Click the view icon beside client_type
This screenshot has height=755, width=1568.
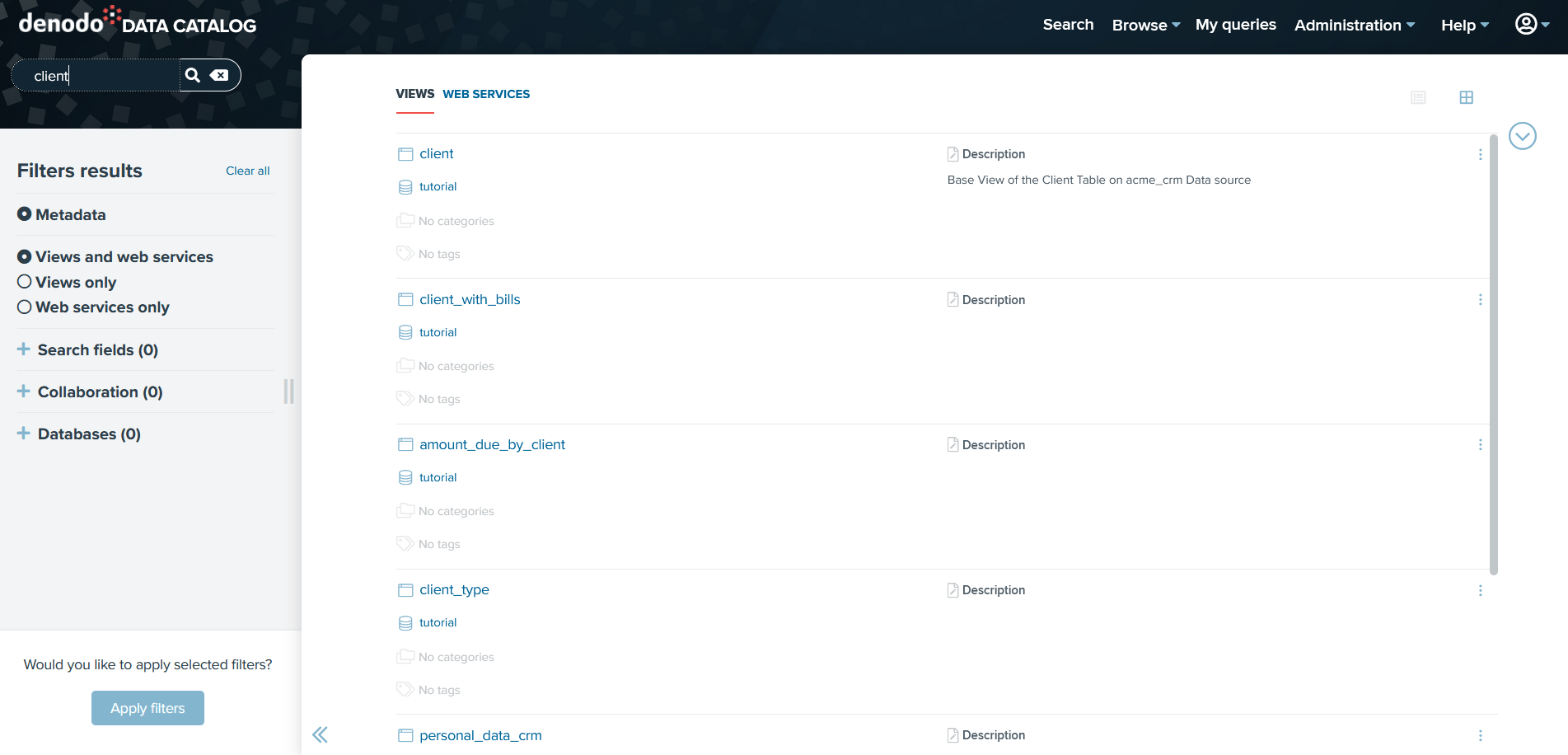point(405,590)
